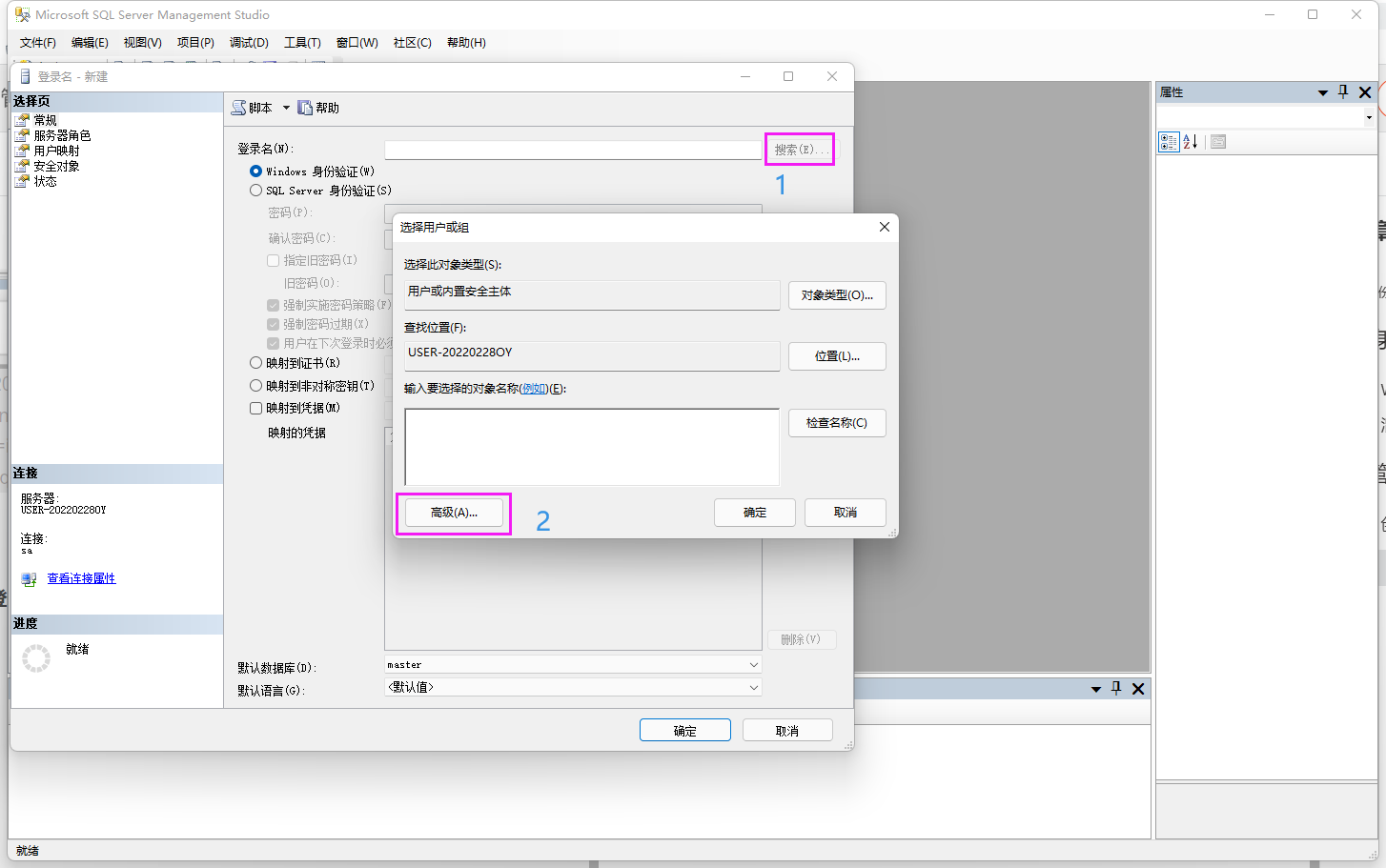Click Categorized icon in 属性 panel
The width and height of the screenshot is (1386, 868).
[1169, 142]
